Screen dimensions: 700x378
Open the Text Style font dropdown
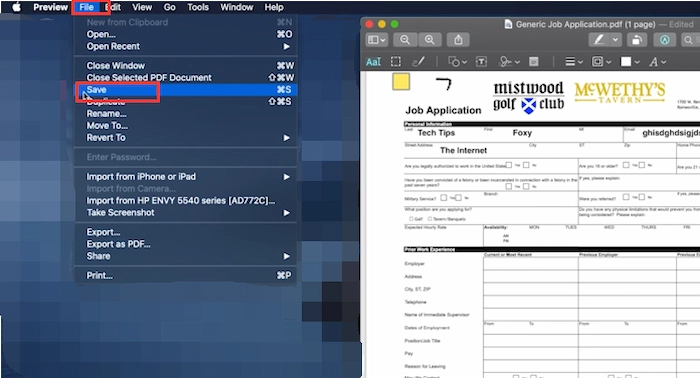tap(658, 62)
